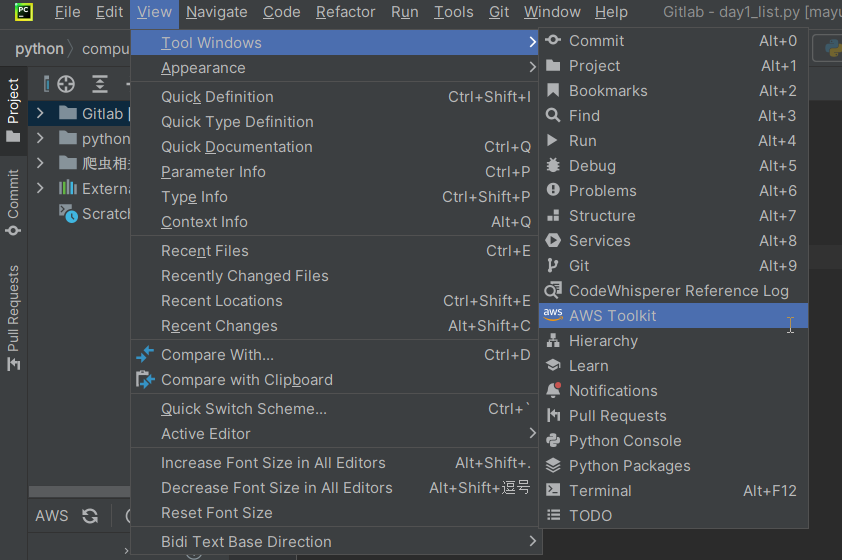This screenshot has height=560, width=842.
Task: Click the AWS Toolkit logo icon
Action: click(x=553, y=315)
